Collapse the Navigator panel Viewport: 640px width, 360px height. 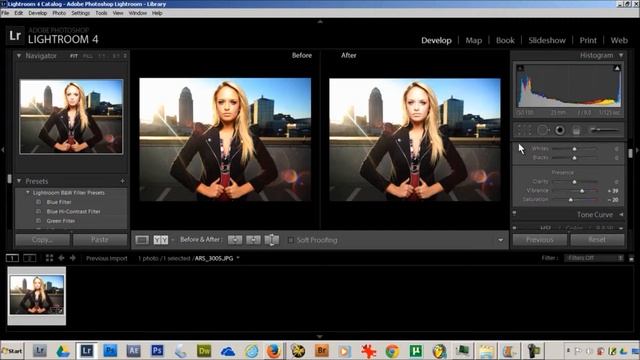click(19, 56)
